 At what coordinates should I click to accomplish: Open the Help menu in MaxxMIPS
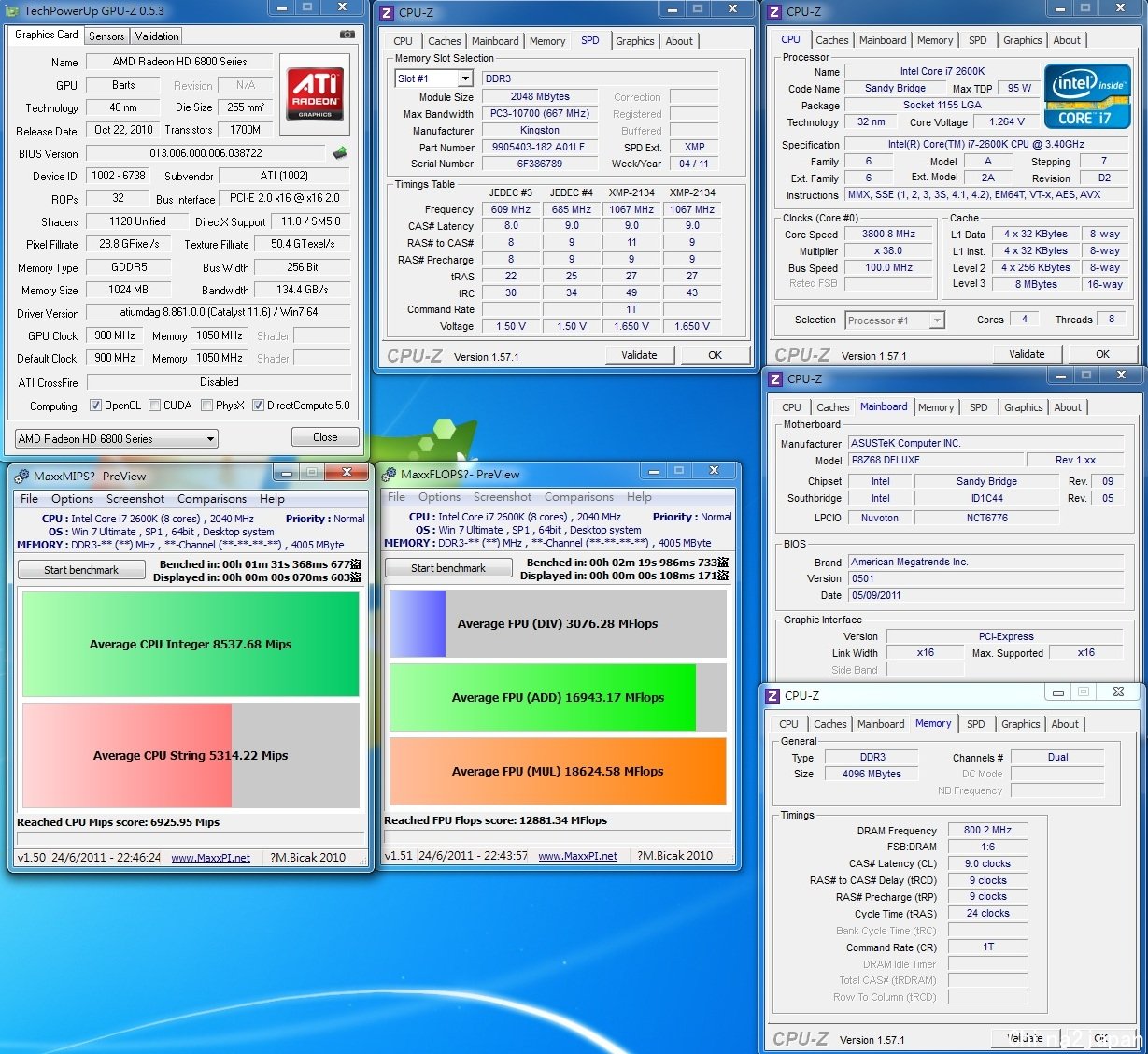pos(272,499)
